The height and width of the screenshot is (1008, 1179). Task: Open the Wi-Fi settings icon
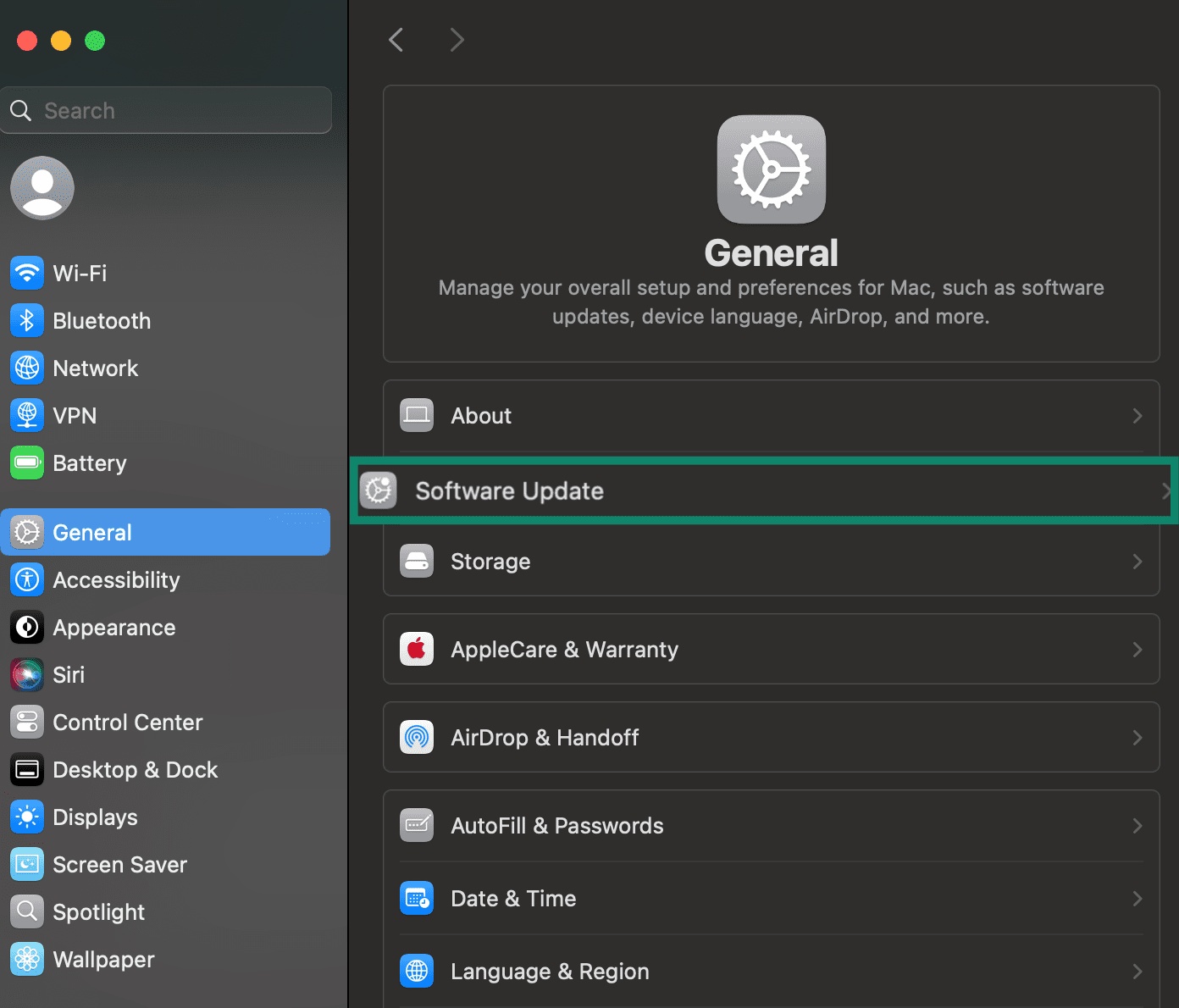tap(26, 273)
